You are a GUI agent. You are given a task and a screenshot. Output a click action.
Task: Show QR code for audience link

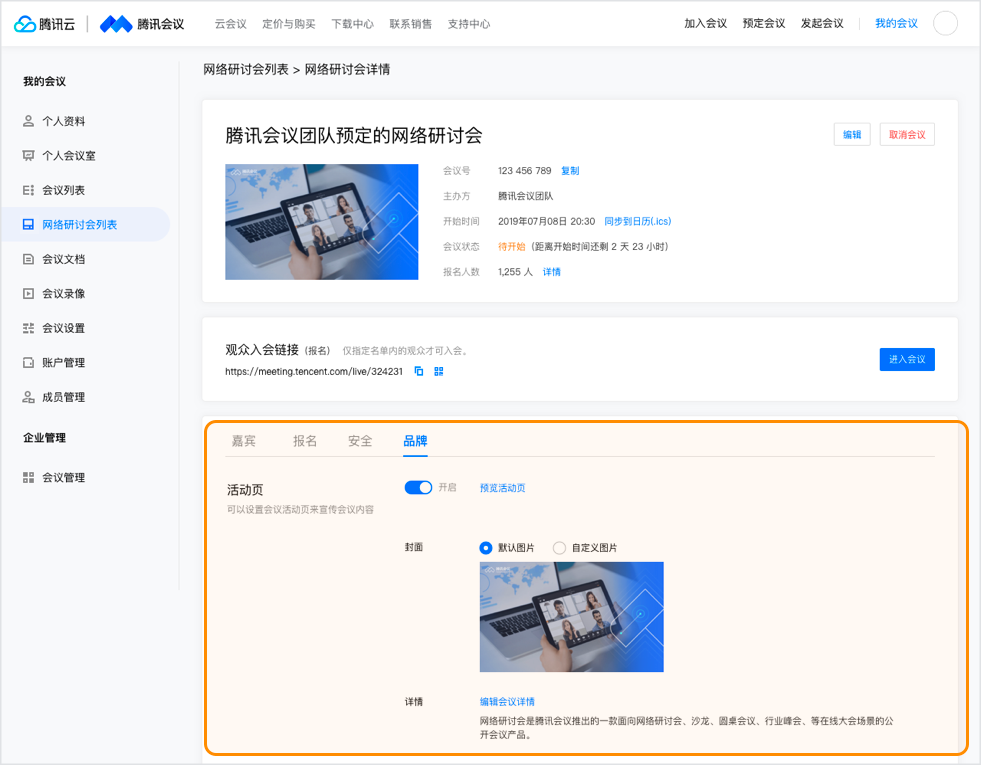coord(438,371)
